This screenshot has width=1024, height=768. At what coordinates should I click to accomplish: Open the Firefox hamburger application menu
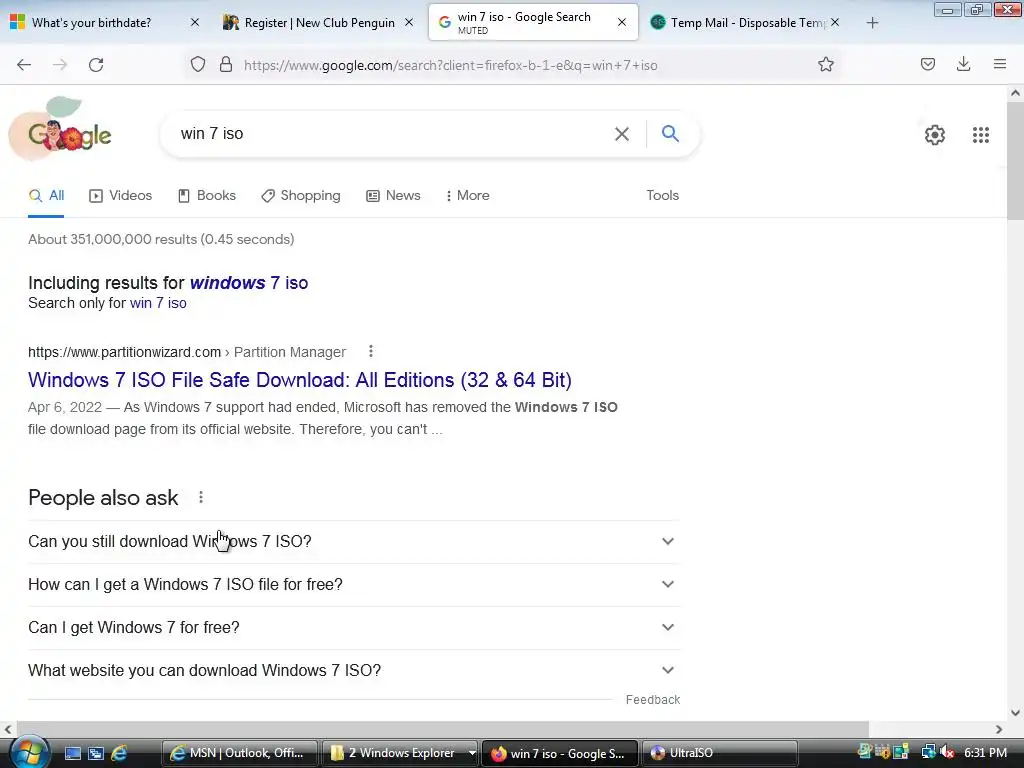click(1000, 64)
